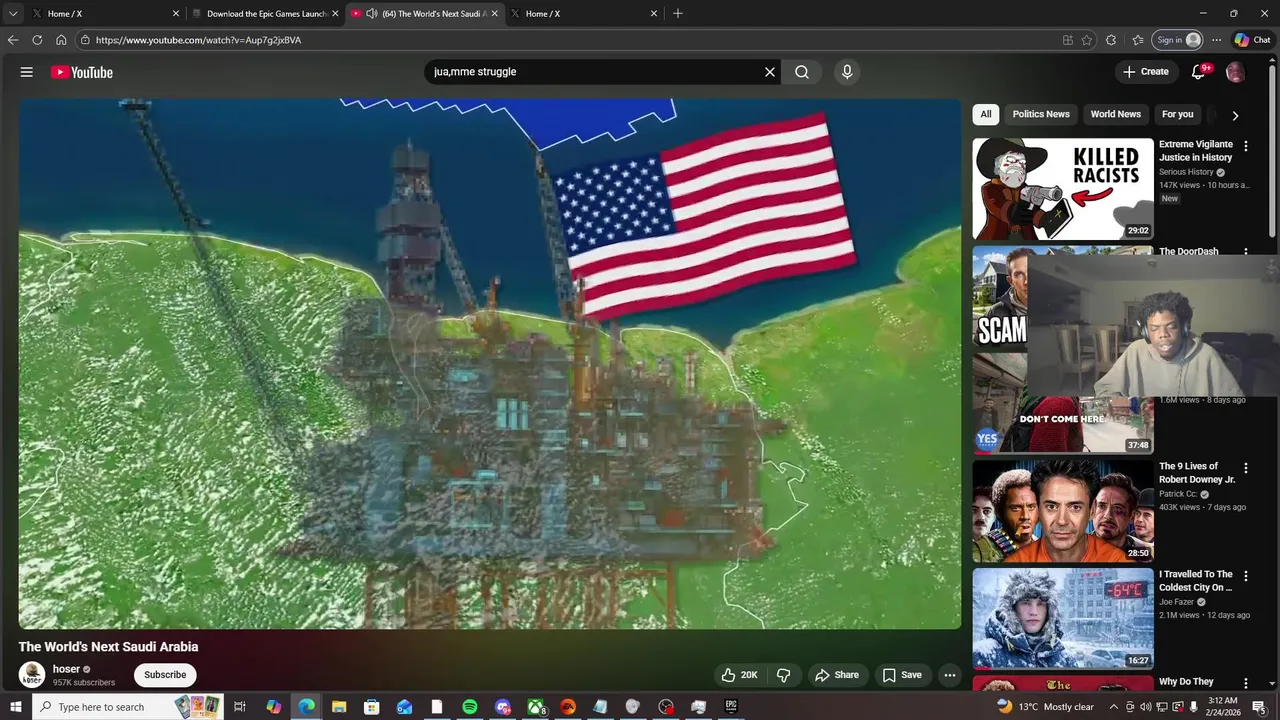
Task: Go to the YouTube home logo
Action: [82, 72]
